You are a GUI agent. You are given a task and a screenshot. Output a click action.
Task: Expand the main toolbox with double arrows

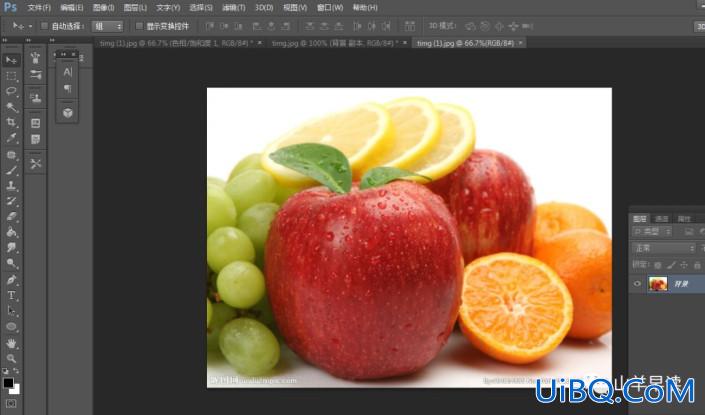tap(5, 40)
